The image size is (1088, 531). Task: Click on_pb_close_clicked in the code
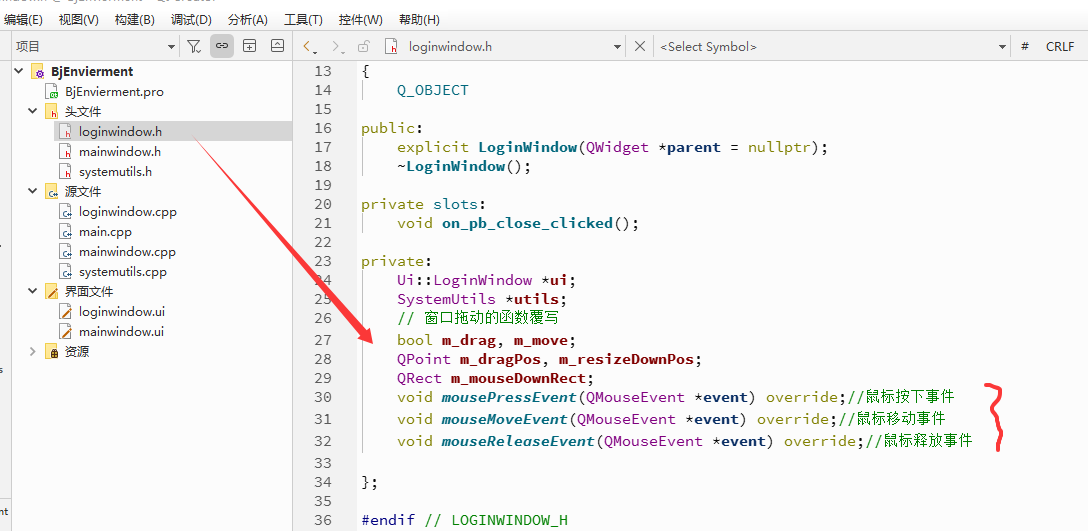coord(527,224)
